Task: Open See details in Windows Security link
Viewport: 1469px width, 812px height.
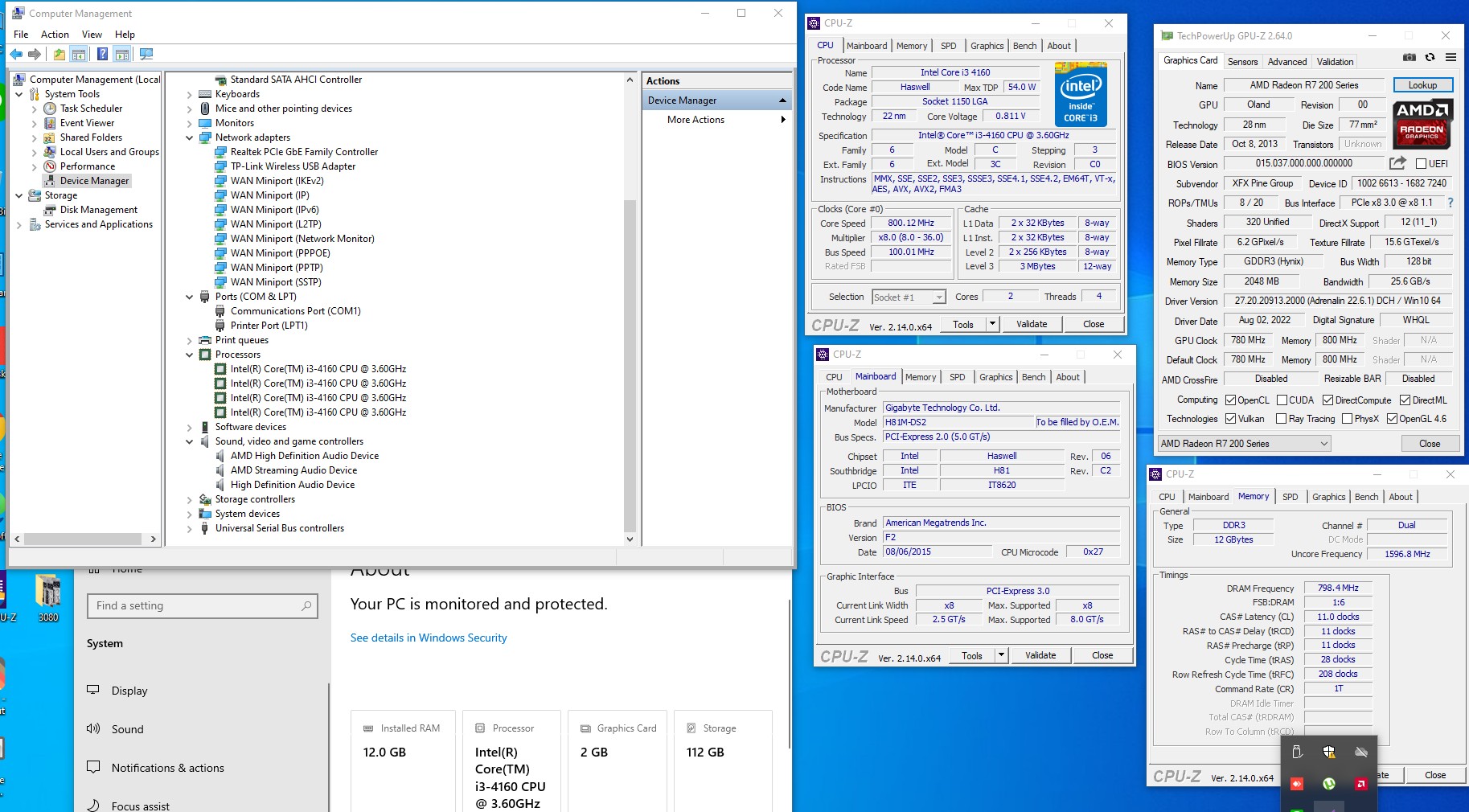Action: click(429, 638)
